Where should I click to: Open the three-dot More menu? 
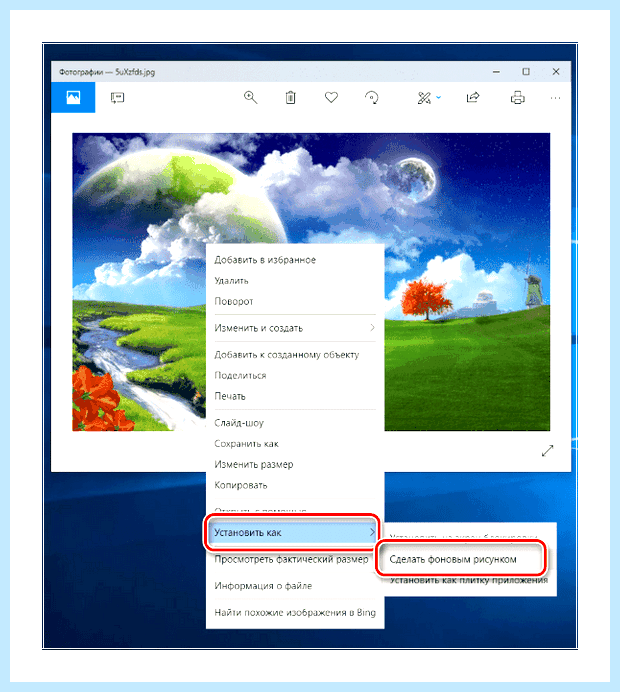556,98
